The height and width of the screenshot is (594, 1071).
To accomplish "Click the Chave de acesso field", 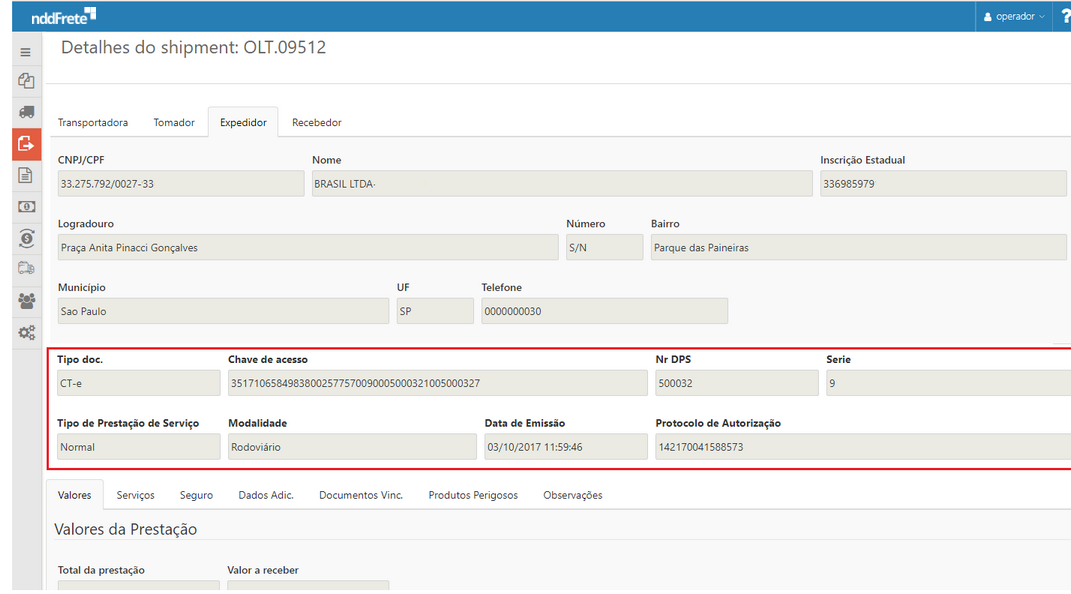I will tap(437, 383).
